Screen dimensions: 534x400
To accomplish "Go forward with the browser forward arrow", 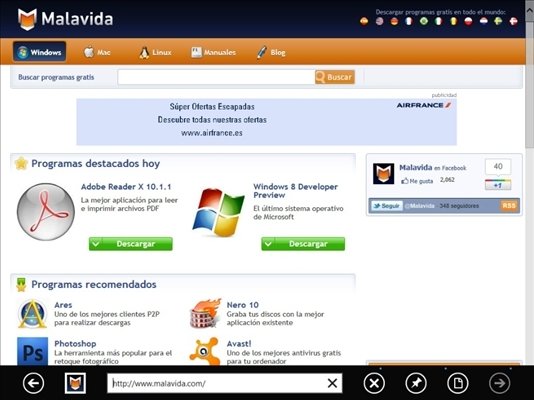I will (500, 383).
